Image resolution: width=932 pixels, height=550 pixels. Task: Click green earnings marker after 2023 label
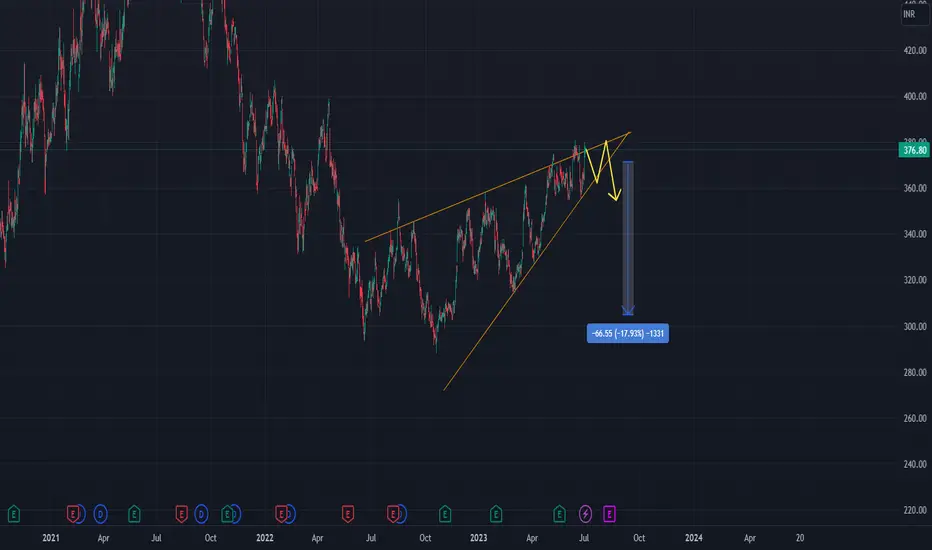[496, 514]
